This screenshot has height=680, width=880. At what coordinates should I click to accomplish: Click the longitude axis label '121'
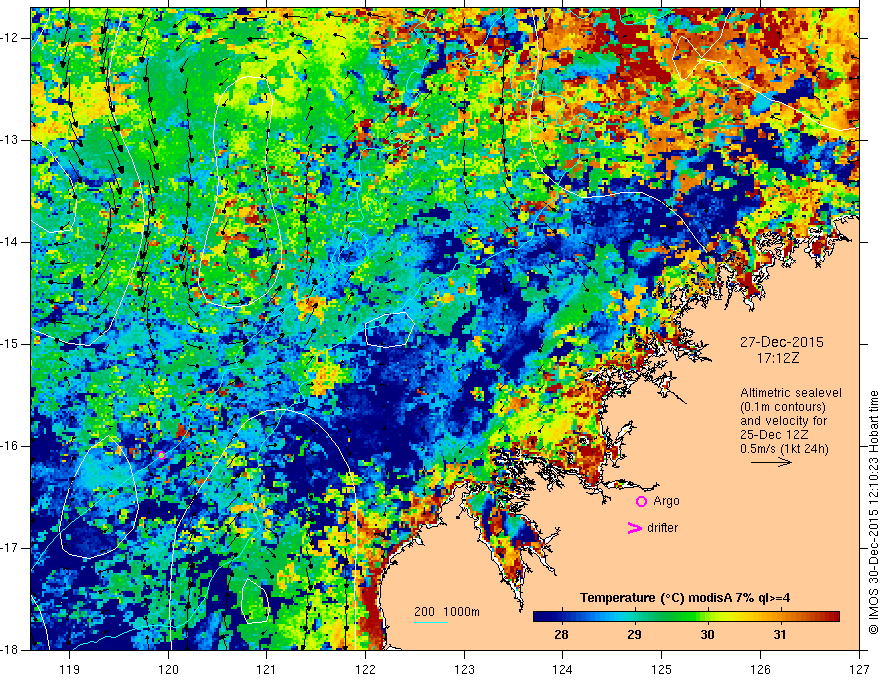click(x=267, y=669)
